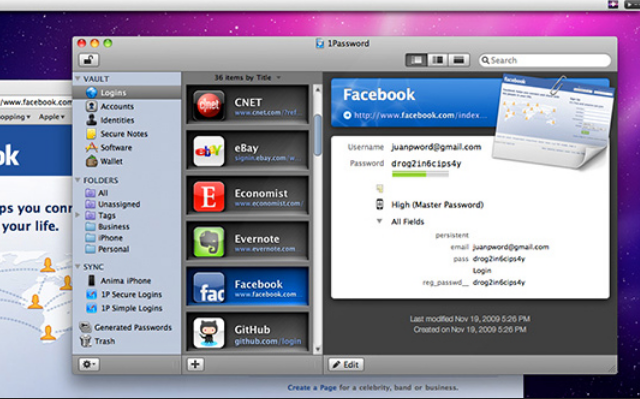
Task: Collapse the FOLDERS section triangle
Action: tap(78, 180)
